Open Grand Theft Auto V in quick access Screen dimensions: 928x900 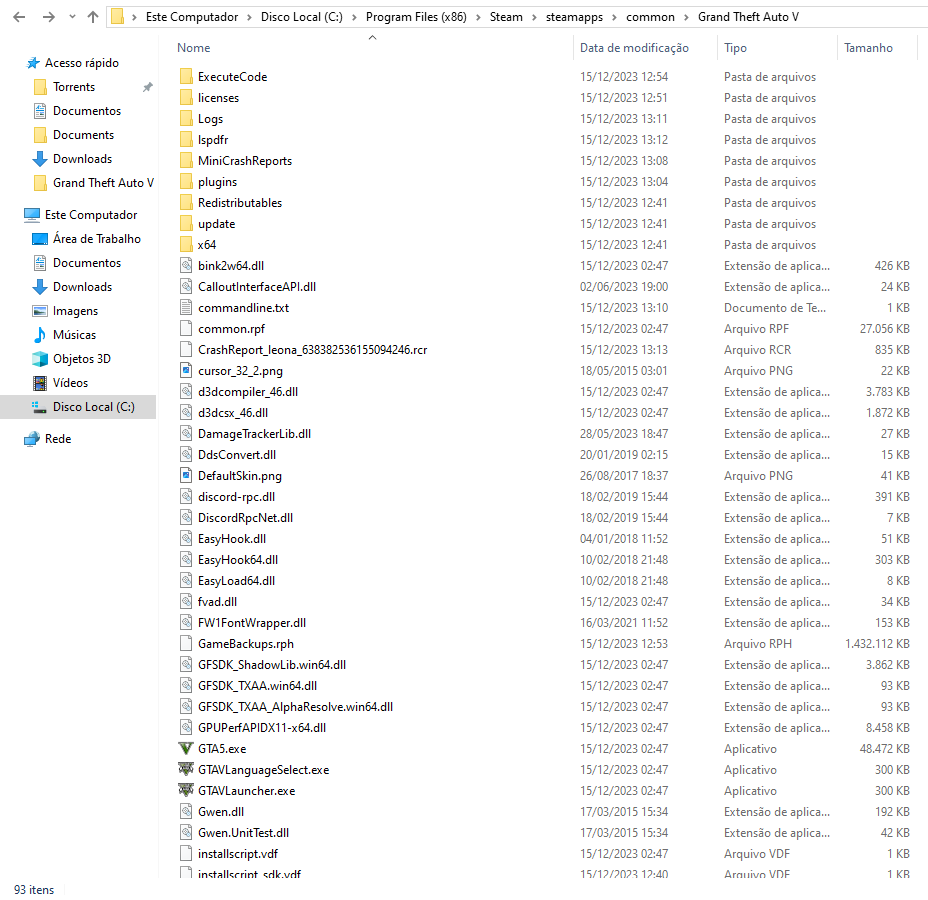(x=104, y=183)
